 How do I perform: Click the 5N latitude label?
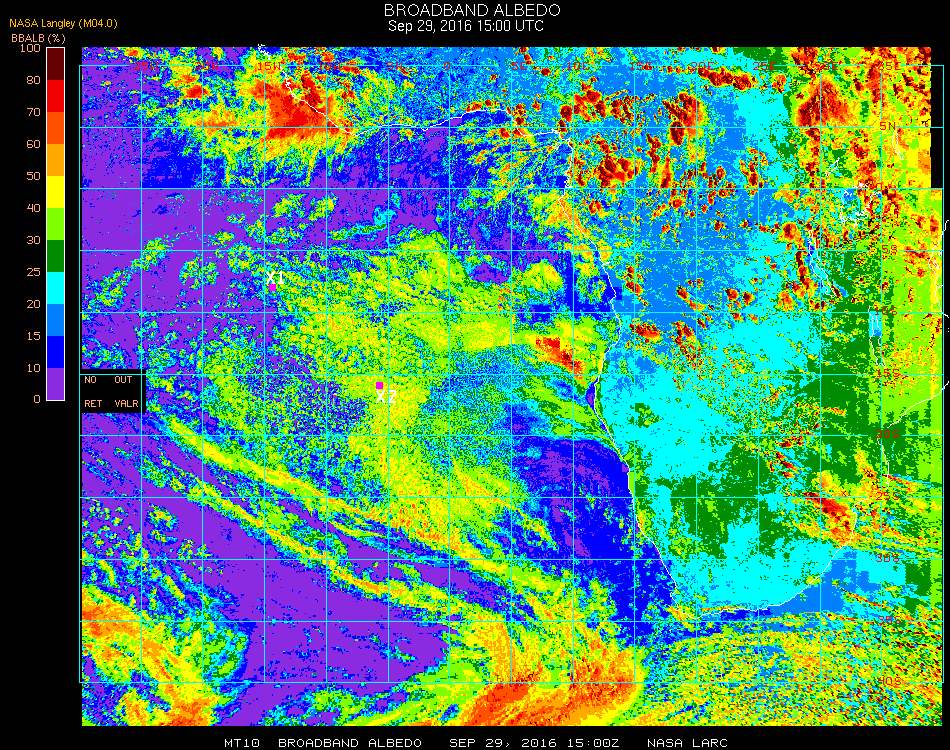coord(888,126)
